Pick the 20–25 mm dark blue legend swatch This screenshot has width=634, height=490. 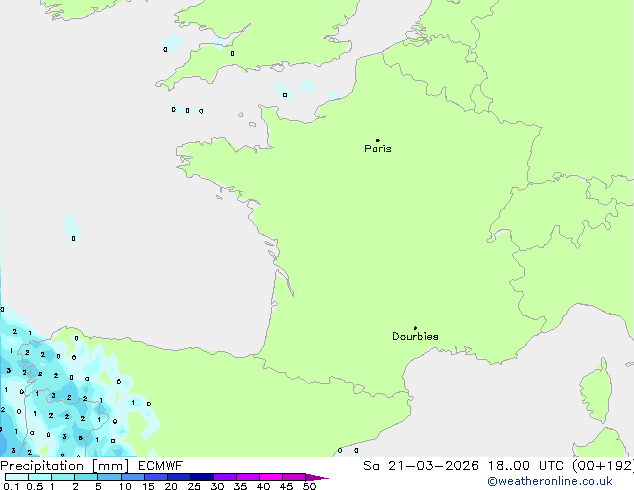click(x=178, y=477)
